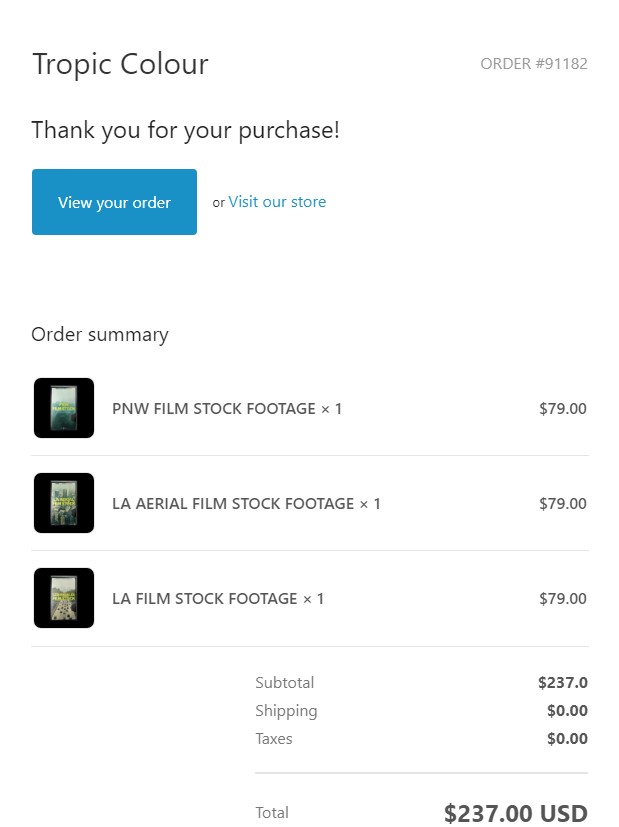This screenshot has height=827, width=619.
Task: Click the Order summary heading
Action: (x=100, y=335)
